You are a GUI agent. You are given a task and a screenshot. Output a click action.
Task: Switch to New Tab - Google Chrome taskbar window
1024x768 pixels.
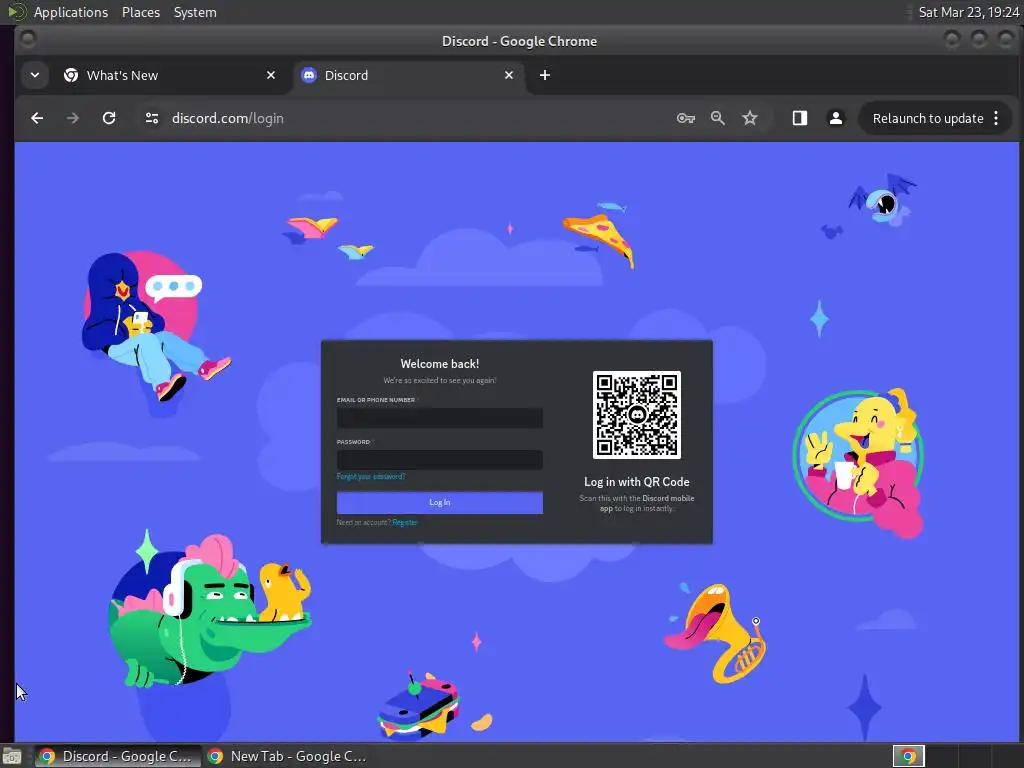coord(287,756)
